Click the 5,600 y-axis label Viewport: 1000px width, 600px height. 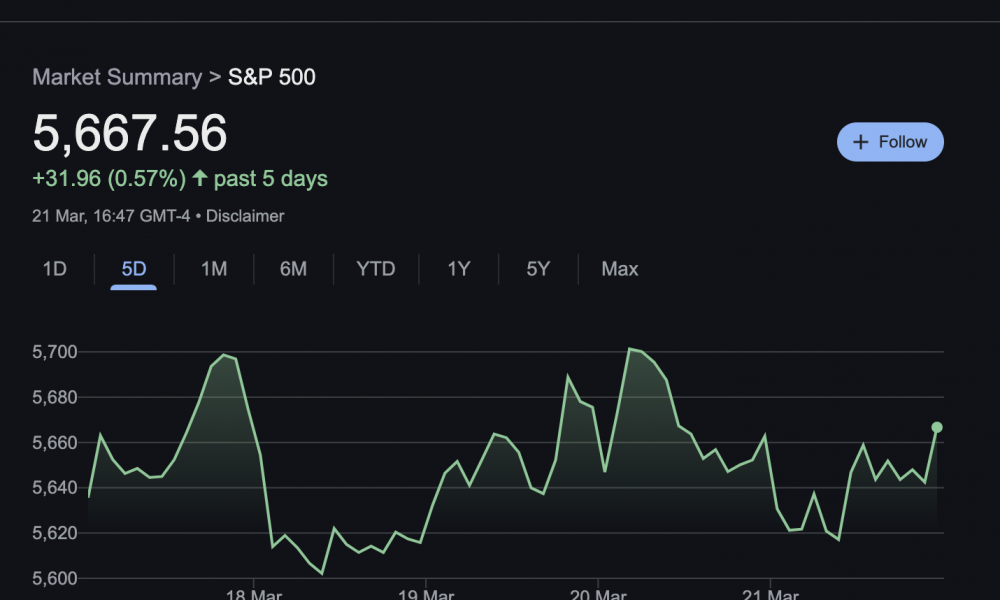click(55, 578)
